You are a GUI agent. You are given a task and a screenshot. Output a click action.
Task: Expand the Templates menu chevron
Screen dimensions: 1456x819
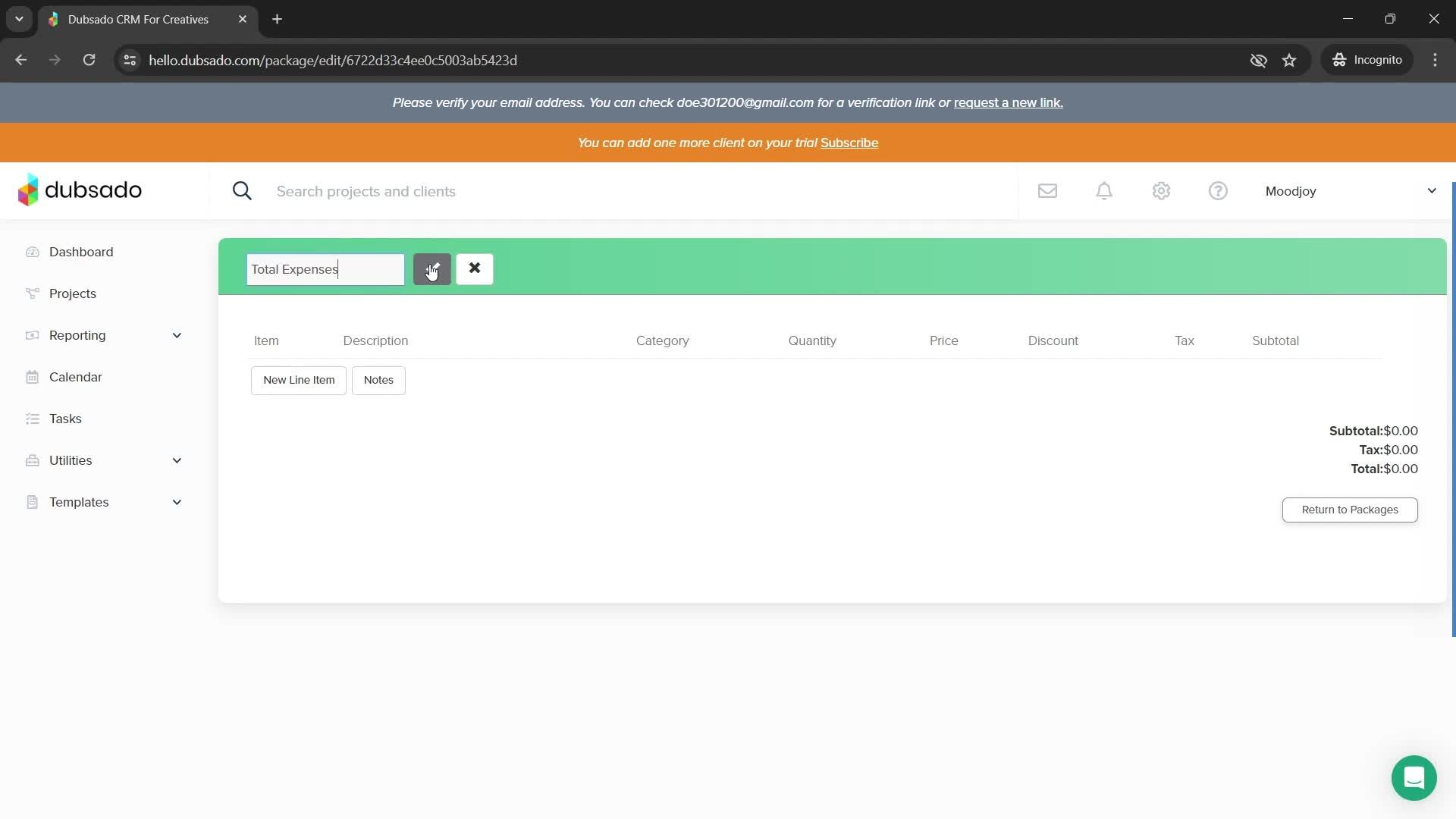pos(177,502)
